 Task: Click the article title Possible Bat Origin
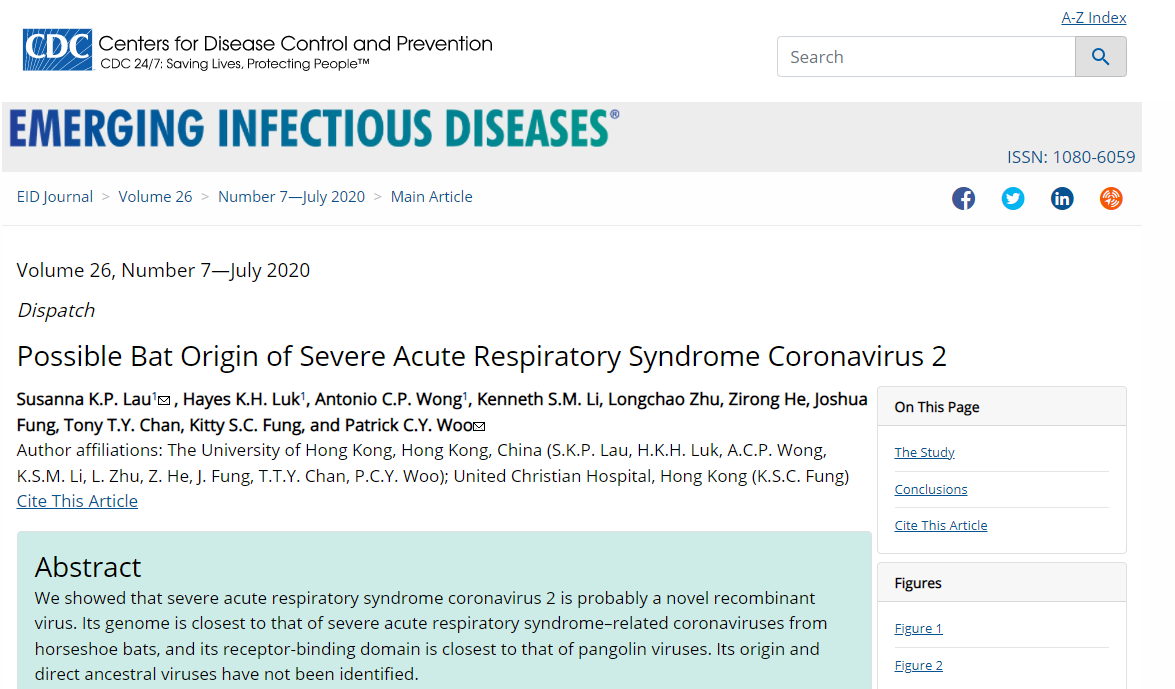pyautogui.click(x=481, y=356)
